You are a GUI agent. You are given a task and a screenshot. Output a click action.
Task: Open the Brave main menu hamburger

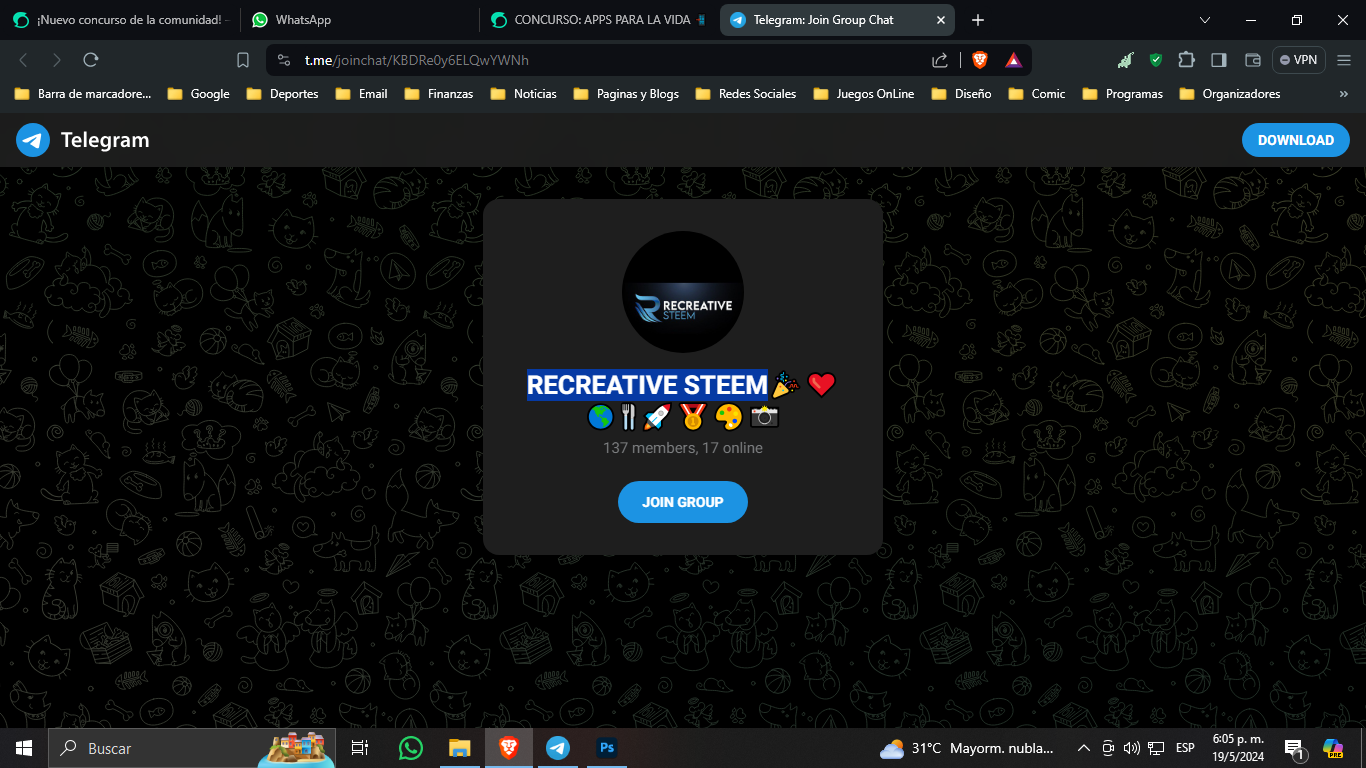(x=1344, y=60)
